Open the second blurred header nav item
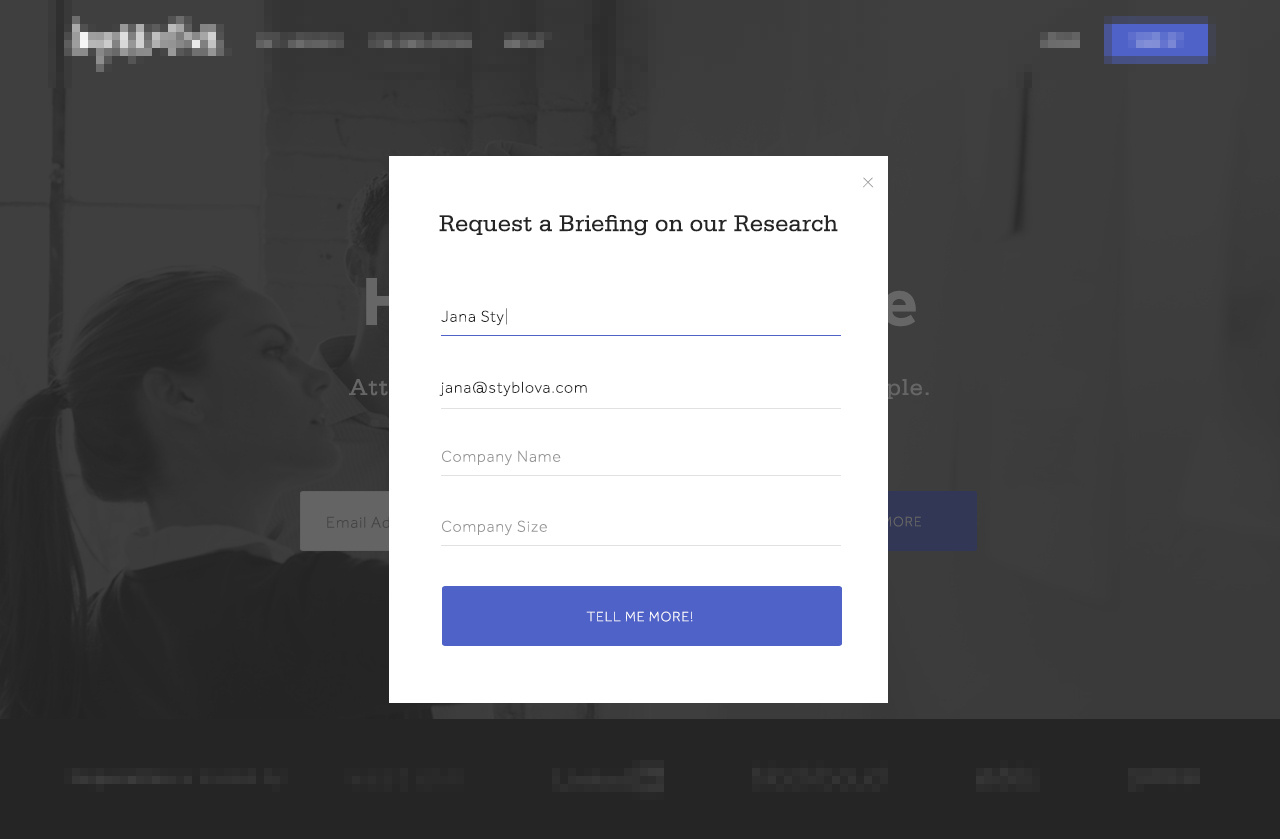 (x=420, y=41)
